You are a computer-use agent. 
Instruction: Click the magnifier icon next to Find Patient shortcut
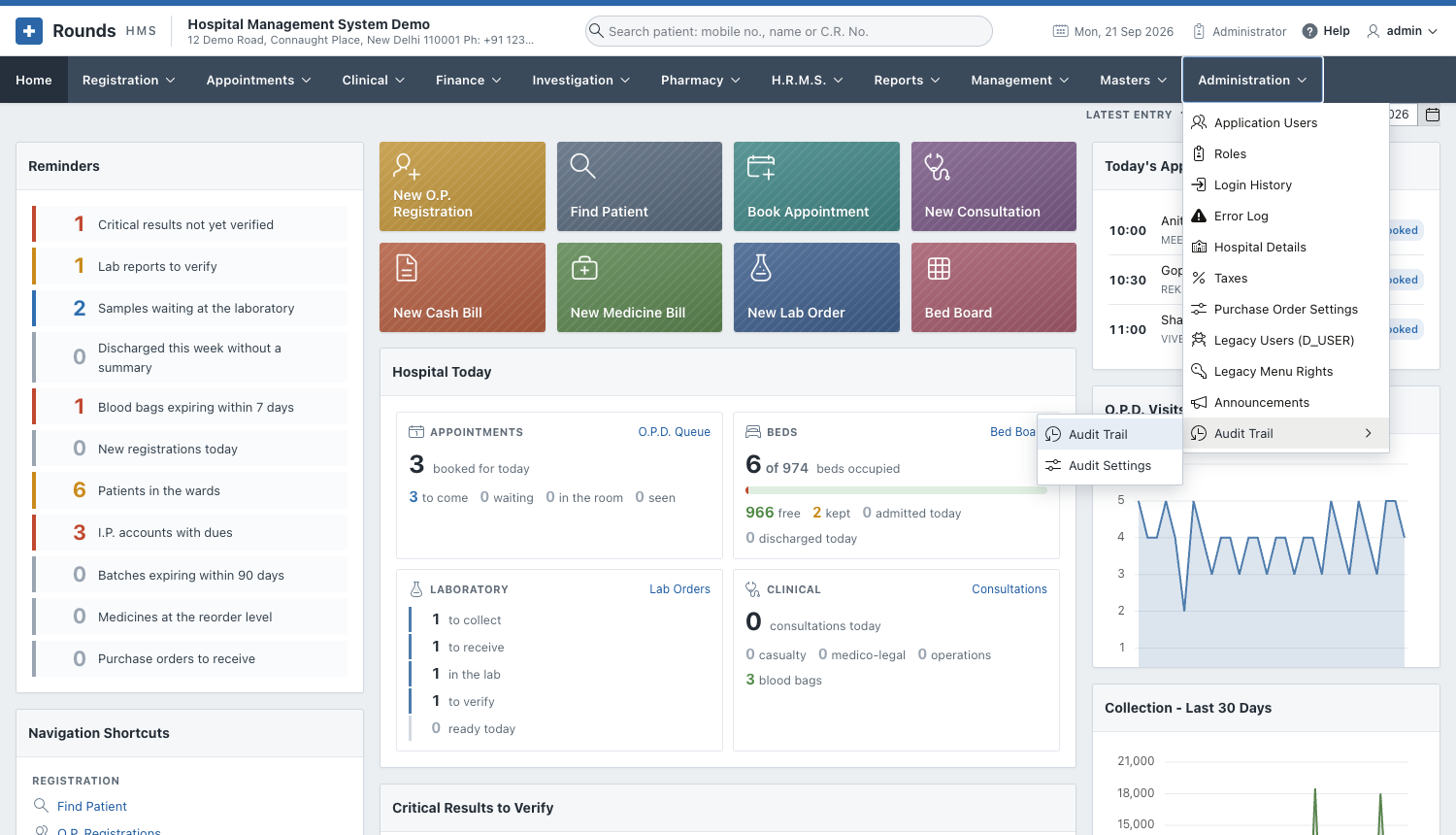(x=41, y=806)
